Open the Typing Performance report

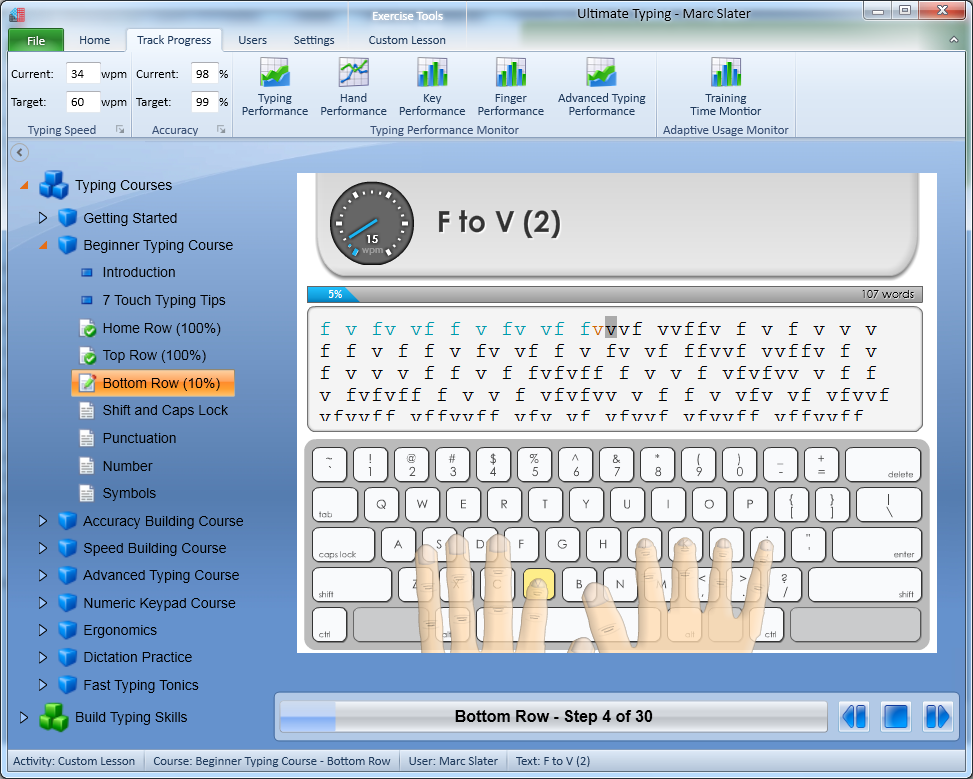pos(274,88)
